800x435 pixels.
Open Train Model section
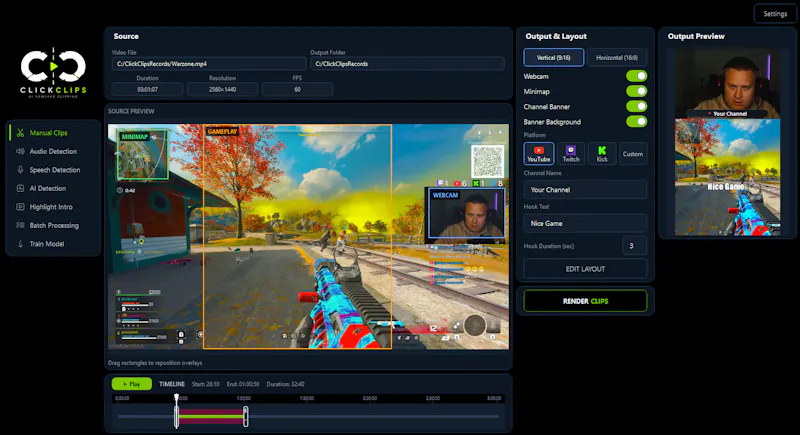coord(54,244)
